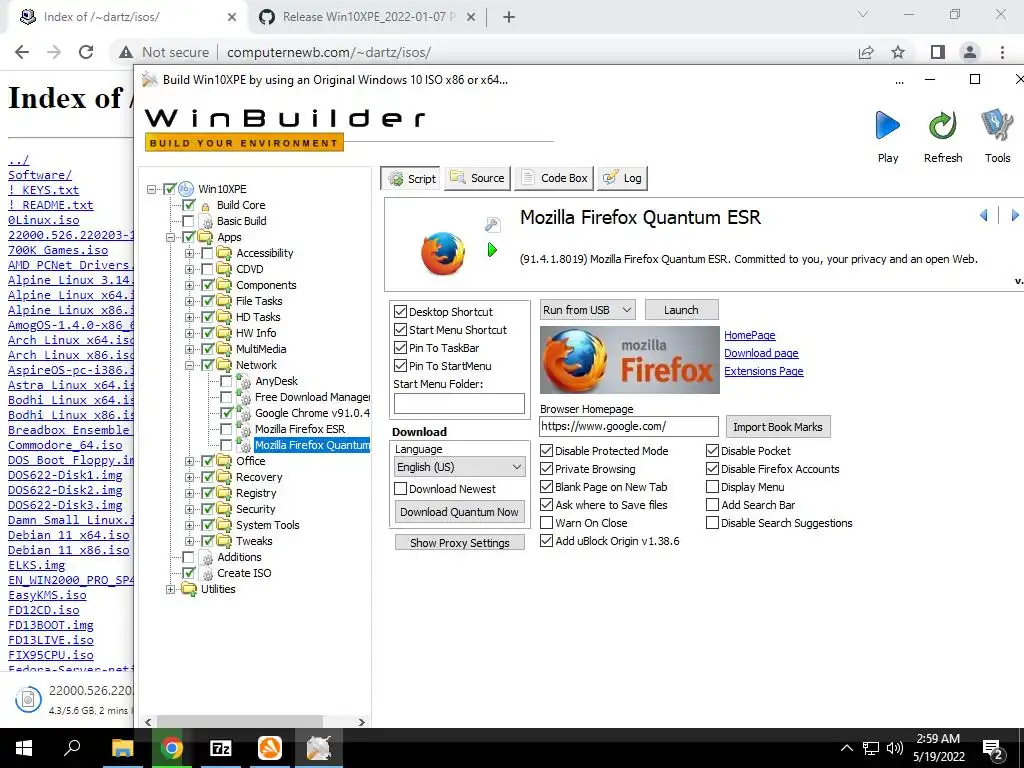Image resolution: width=1024 pixels, height=768 pixels.
Task: Open the Firefox HomePage link
Action: (x=750, y=335)
